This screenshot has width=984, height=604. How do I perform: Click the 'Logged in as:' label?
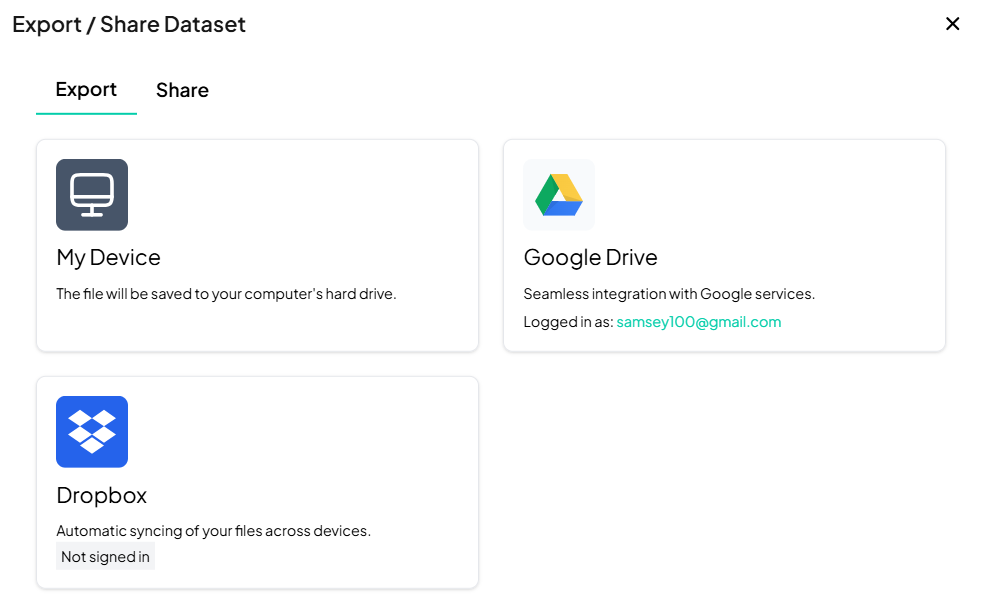pyautogui.click(x=568, y=322)
